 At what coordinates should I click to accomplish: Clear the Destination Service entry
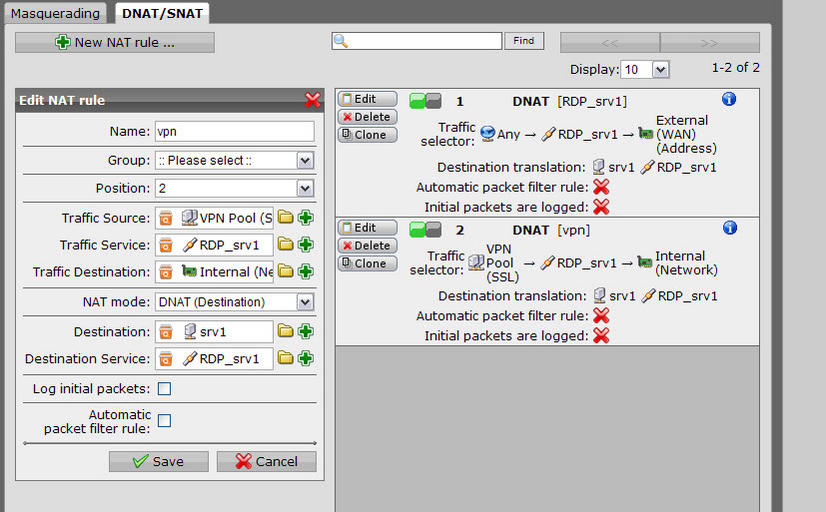coord(166,359)
